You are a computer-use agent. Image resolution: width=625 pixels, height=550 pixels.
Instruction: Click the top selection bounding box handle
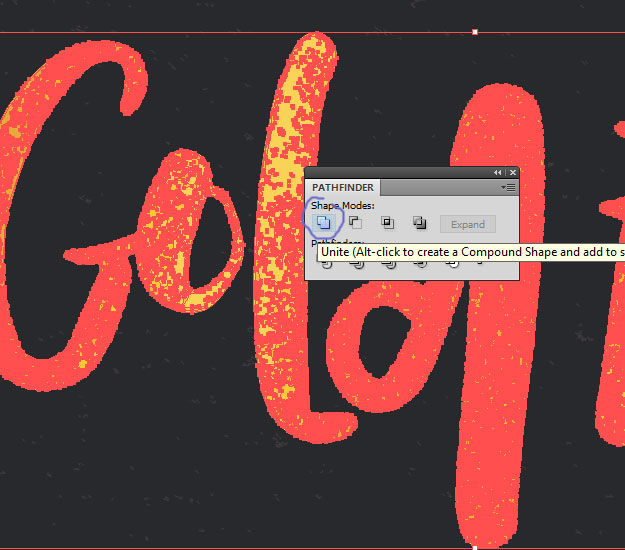475,32
